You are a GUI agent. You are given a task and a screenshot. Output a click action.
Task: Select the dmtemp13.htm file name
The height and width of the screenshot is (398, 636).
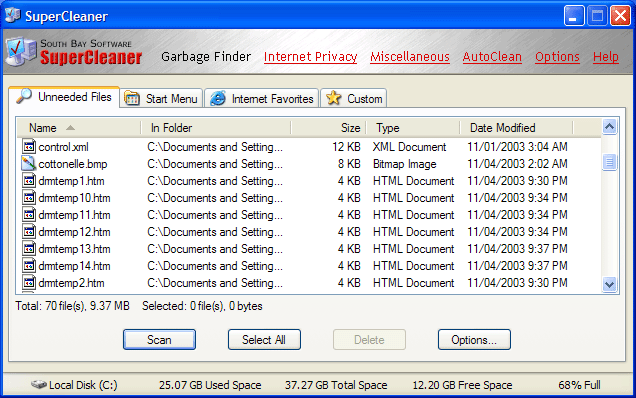coord(74,249)
